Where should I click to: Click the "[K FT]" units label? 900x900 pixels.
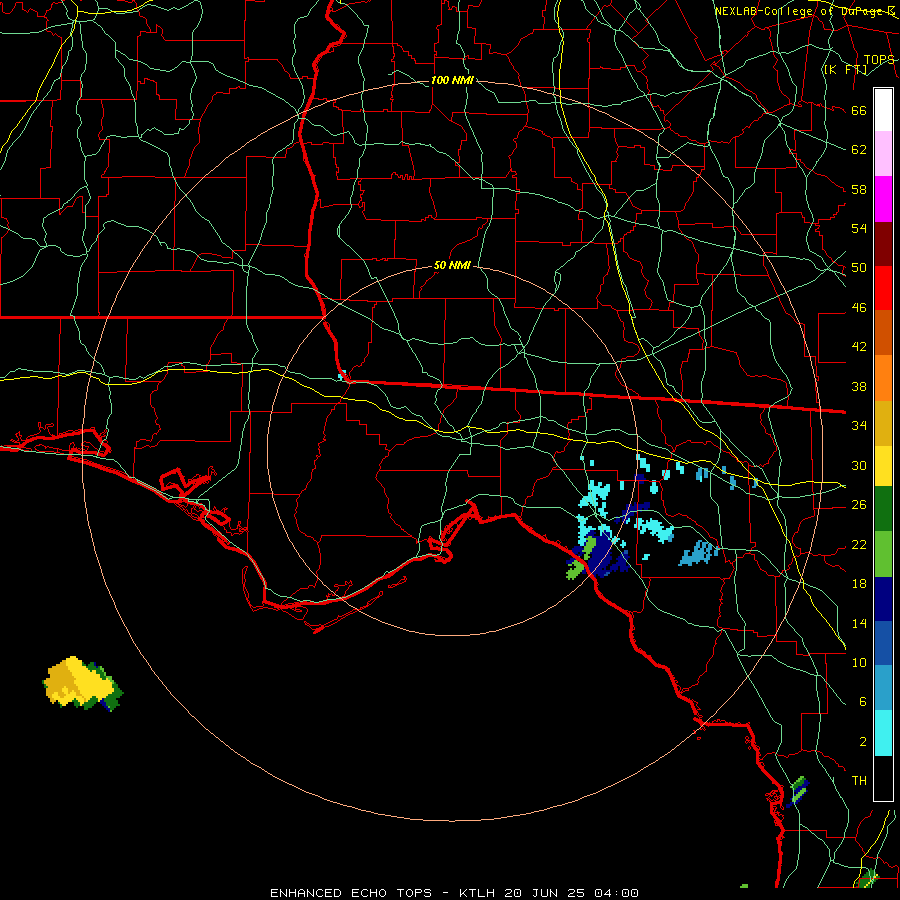845,69
